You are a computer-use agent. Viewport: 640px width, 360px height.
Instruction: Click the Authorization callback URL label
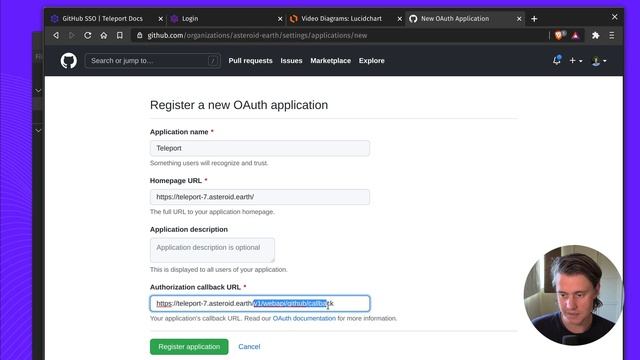(x=195, y=287)
